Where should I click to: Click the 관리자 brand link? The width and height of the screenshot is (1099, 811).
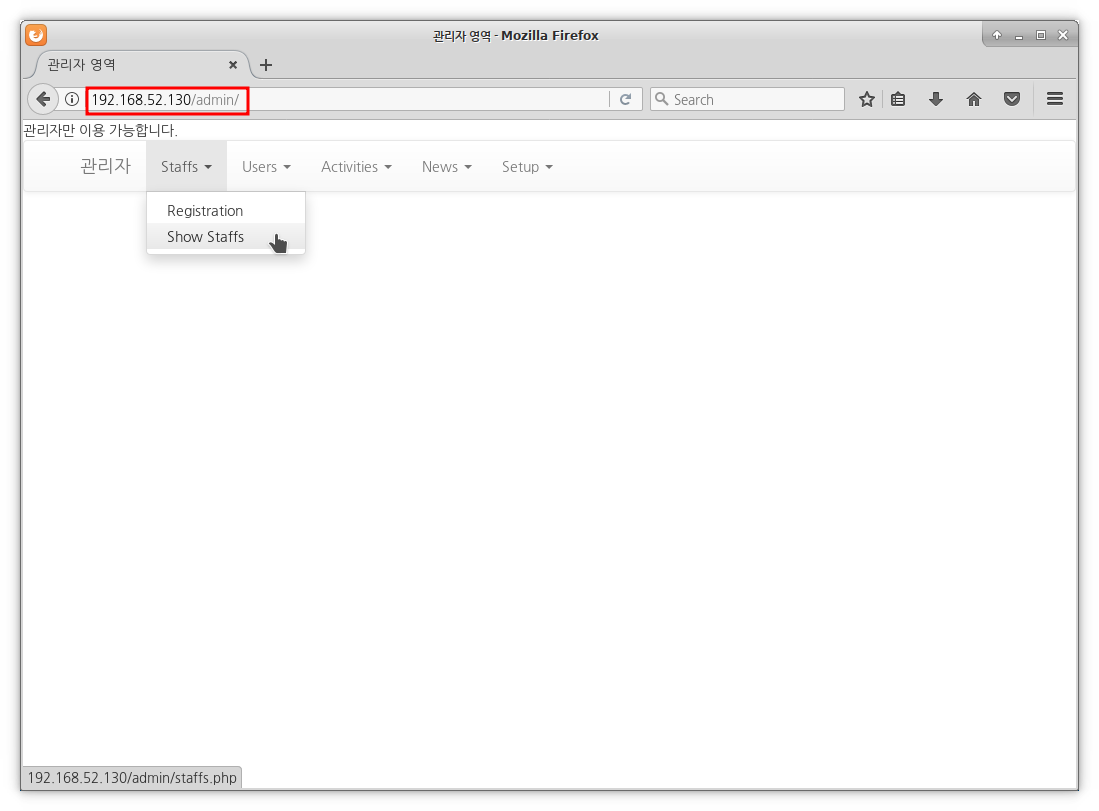coord(106,166)
